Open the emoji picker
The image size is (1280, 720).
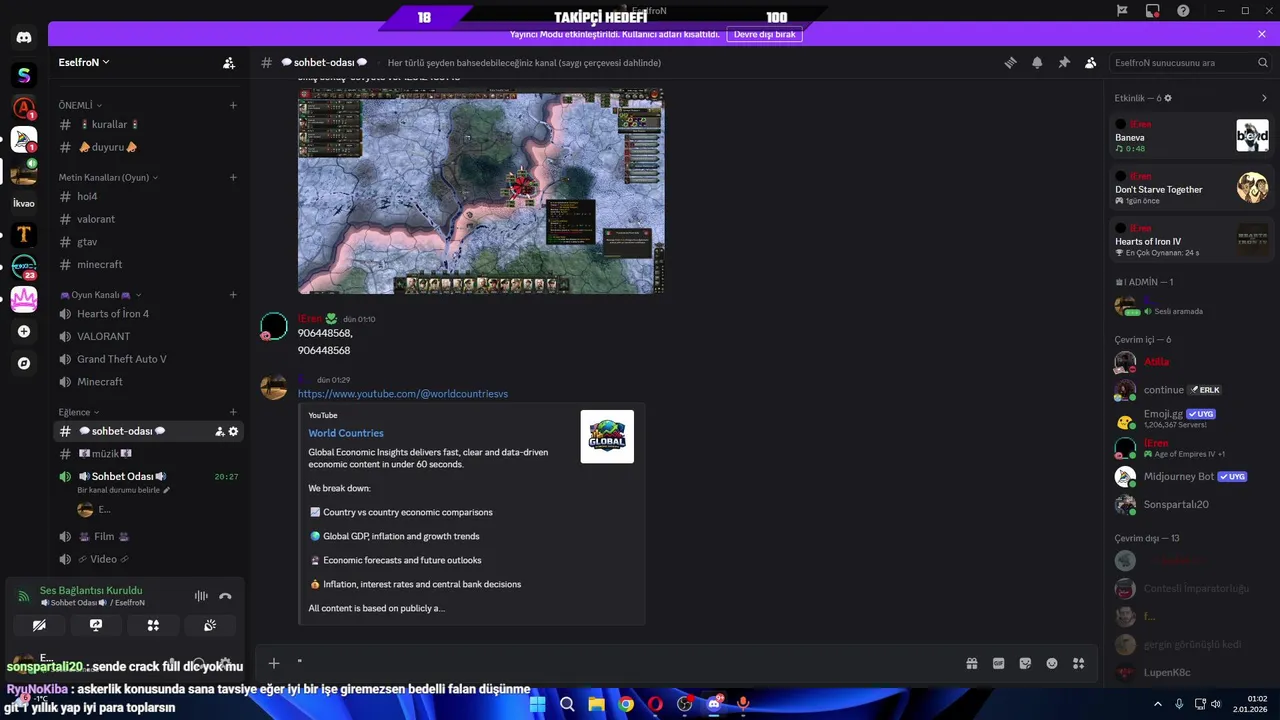click(x=1052, y=663)
